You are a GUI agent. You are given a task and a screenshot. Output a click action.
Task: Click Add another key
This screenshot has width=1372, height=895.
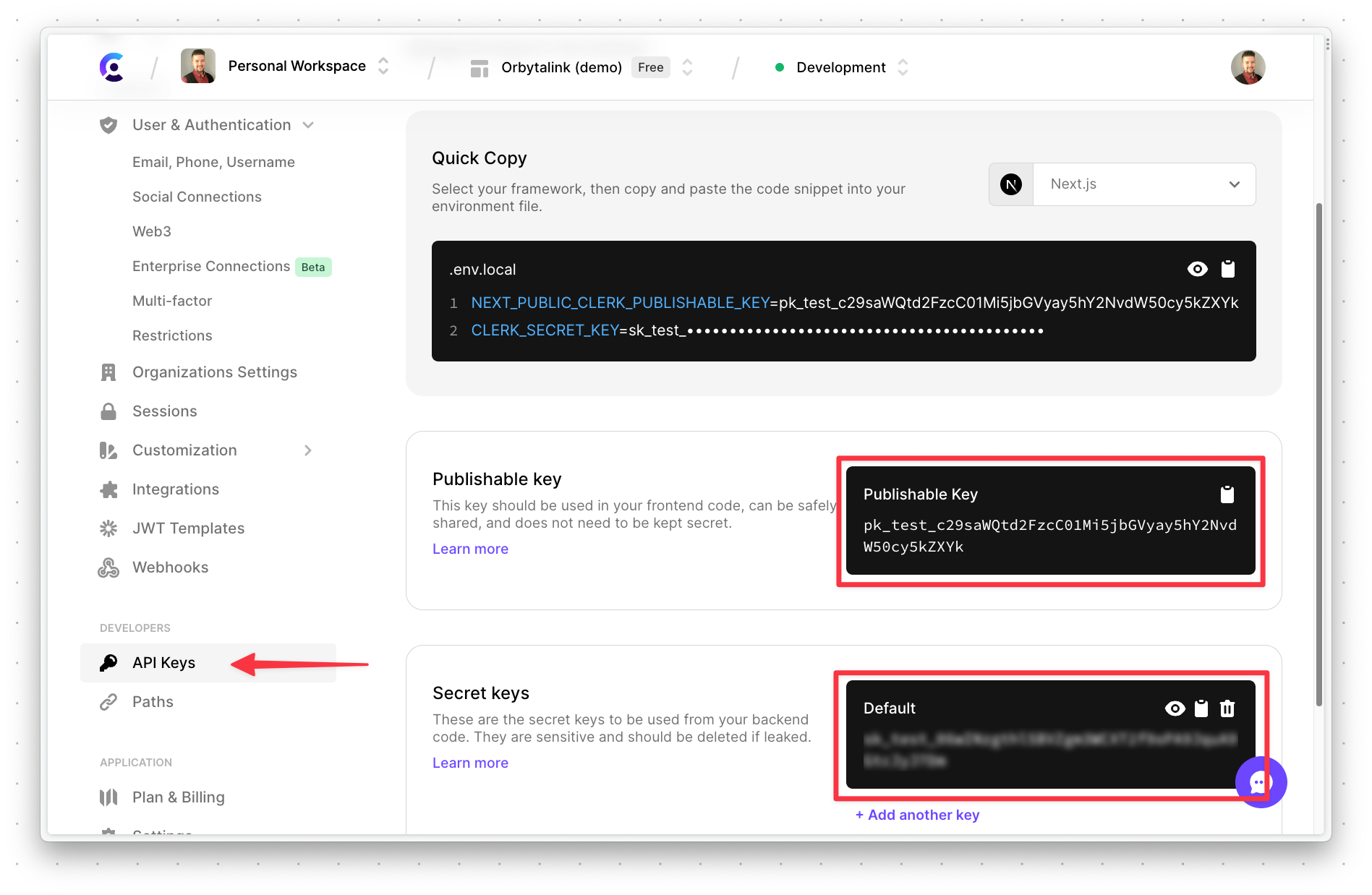click(x=917, y=815)
